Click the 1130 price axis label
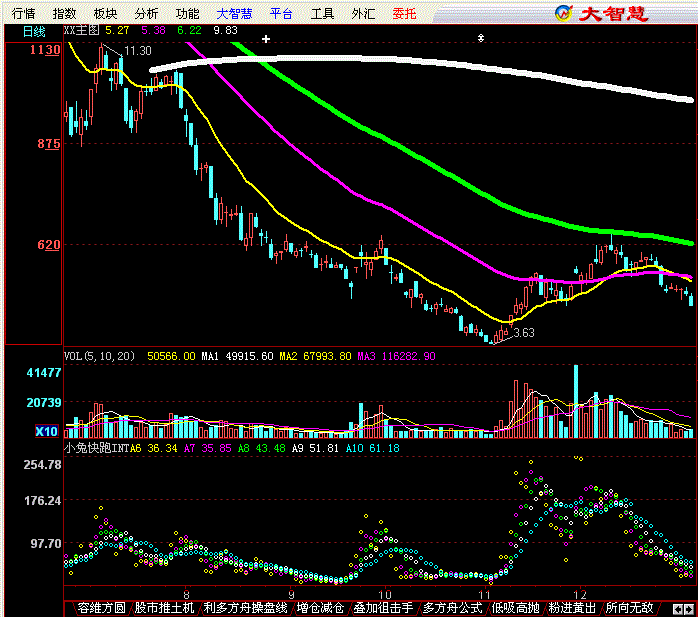The height and width of the screenshot is (617, 698). 45,49
